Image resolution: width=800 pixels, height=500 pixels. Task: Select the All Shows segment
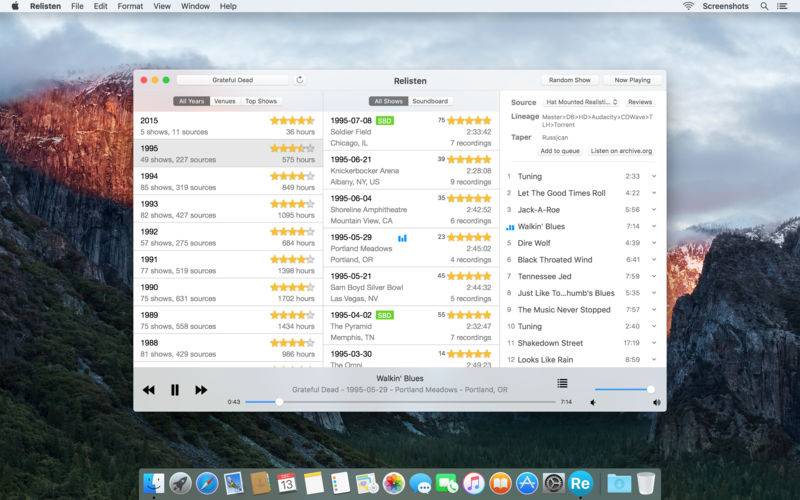[x=388, y=101]
